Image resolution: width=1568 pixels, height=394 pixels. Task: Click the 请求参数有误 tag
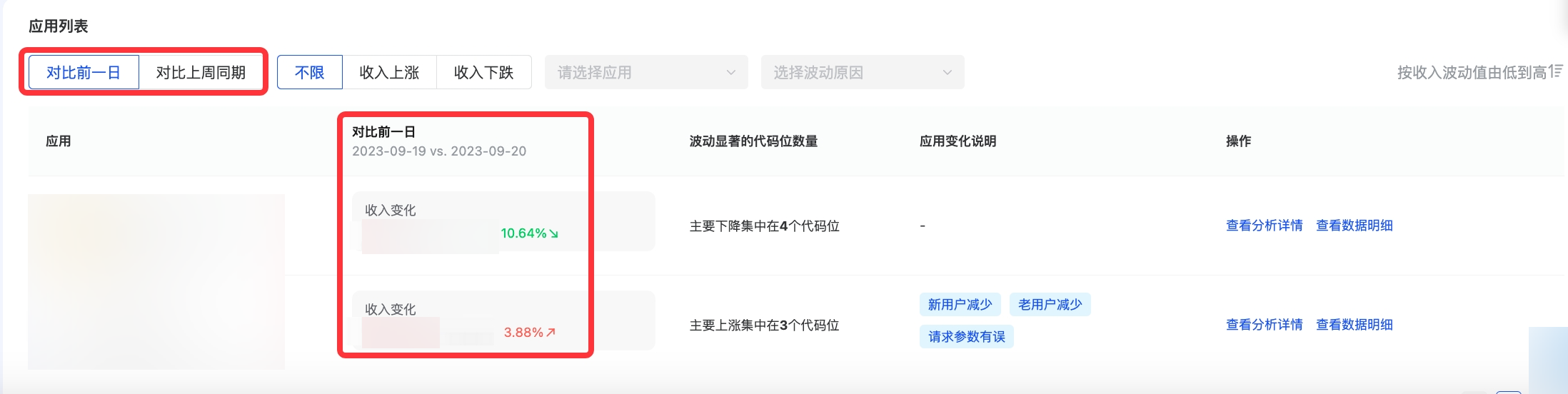[966, 336]
